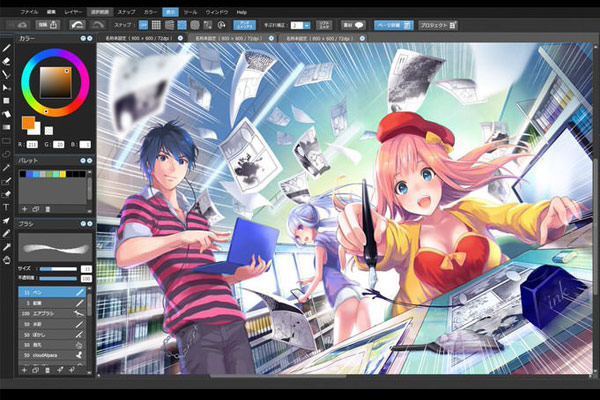Adjust brush opacity slider
600x400 pixels.
59,278
